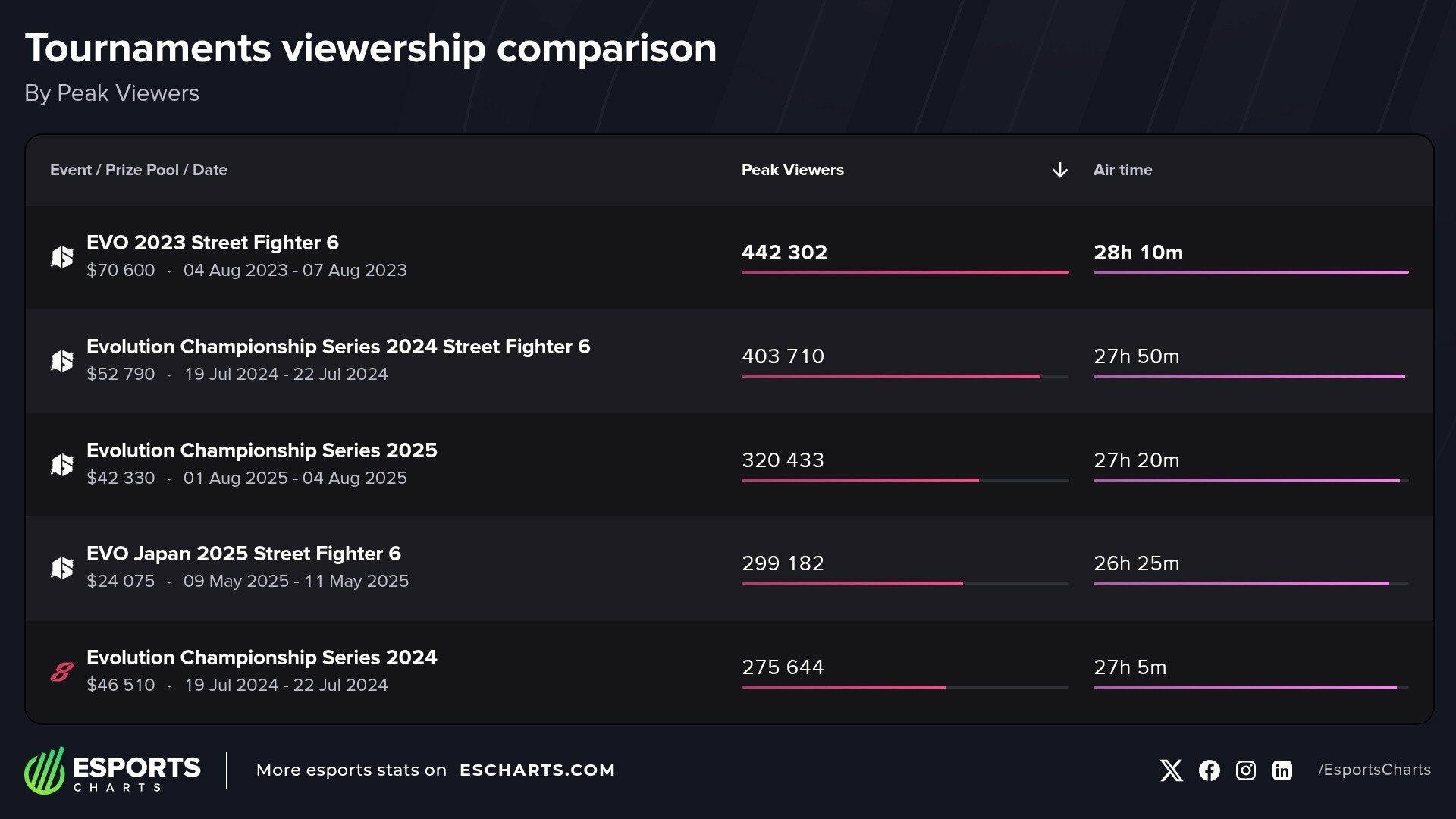Select the Event / Prize Pool / Date header

click(x=139, y=170)
